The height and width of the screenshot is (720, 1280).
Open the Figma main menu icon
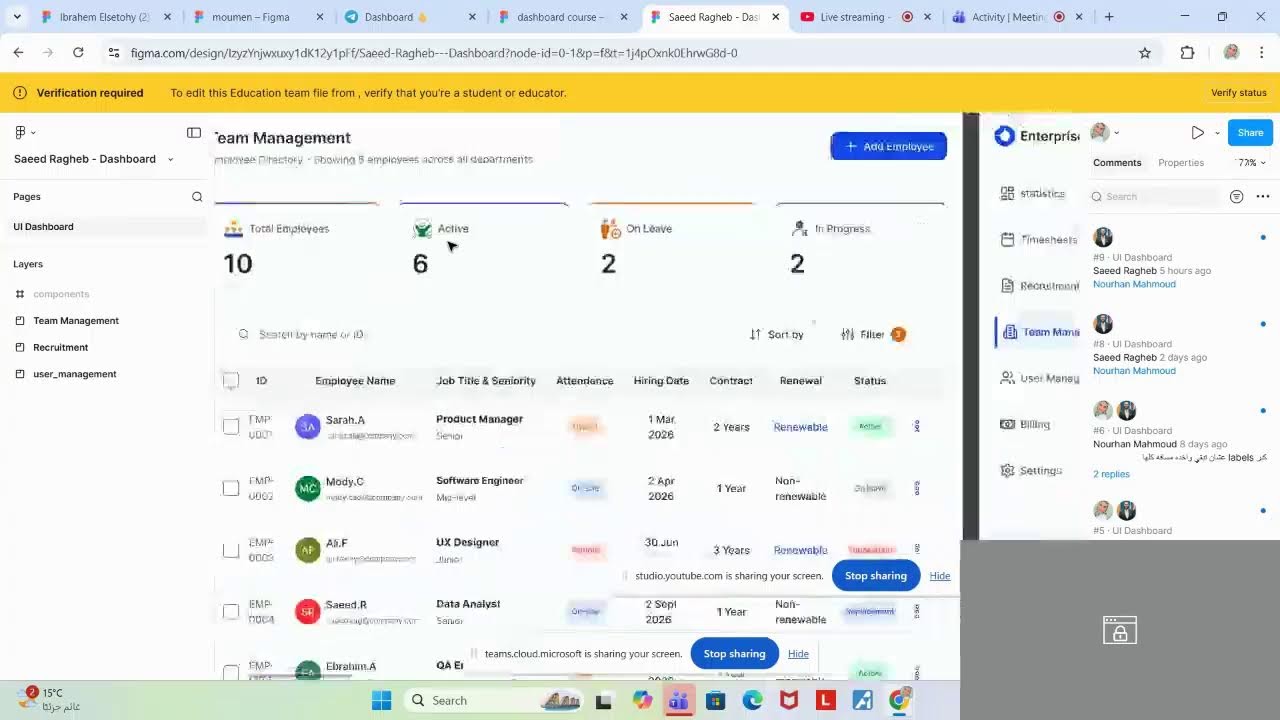click(20, 132)
